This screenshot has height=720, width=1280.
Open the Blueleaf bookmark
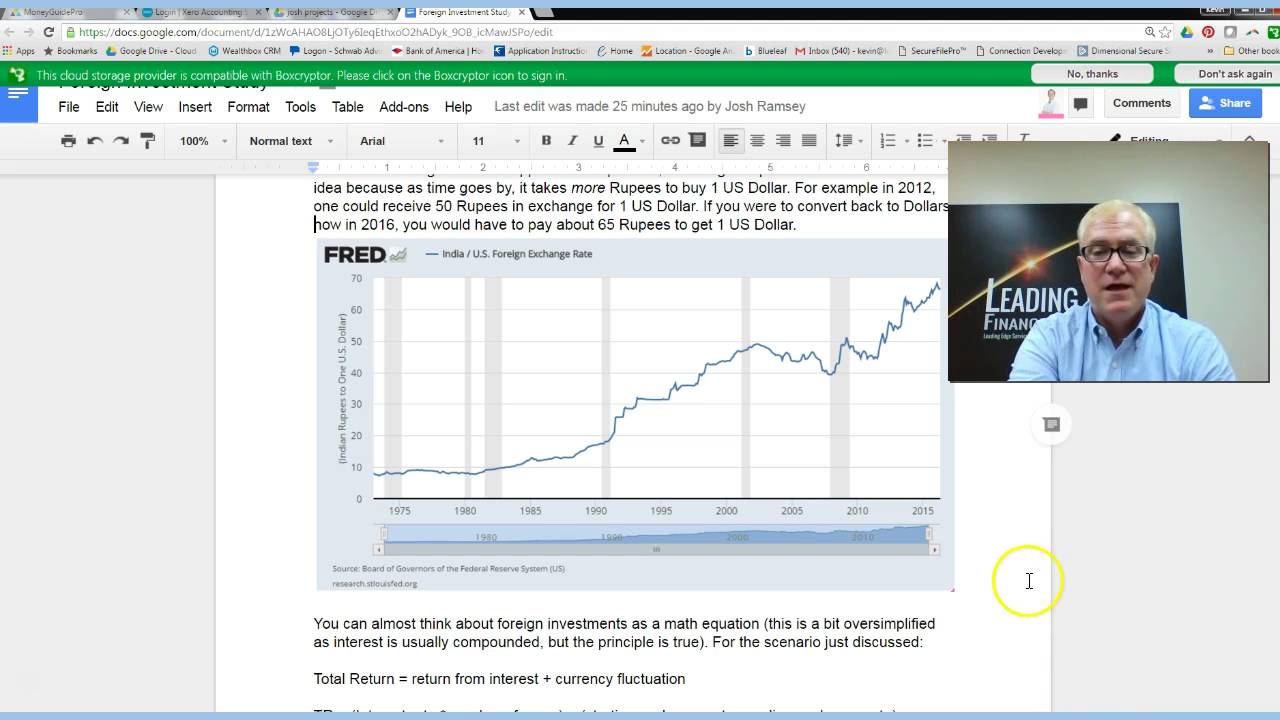coord(767,51)
